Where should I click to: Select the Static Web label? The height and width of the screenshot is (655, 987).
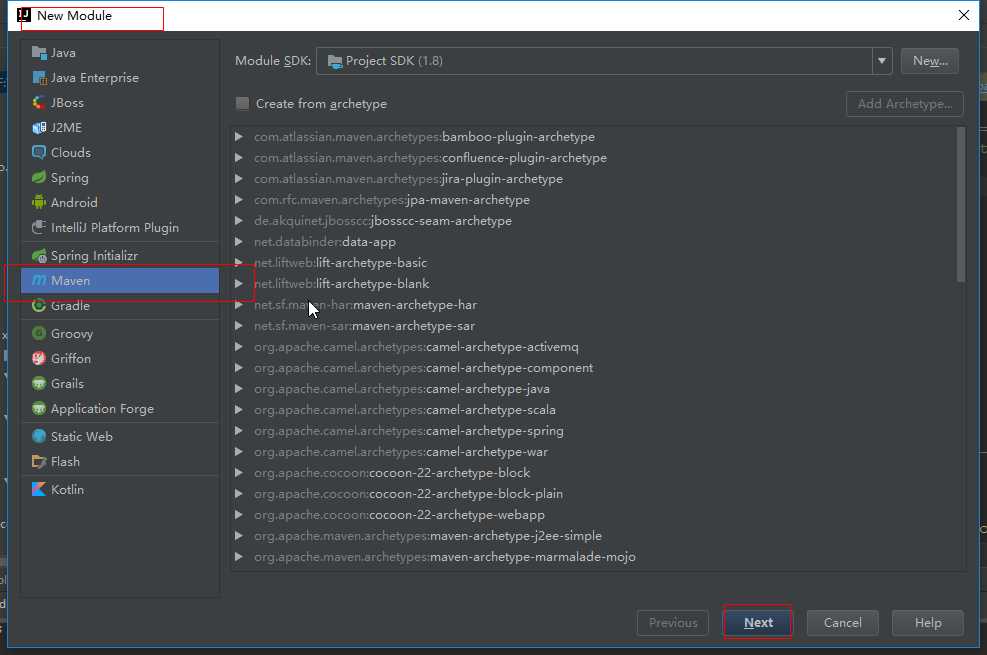82,437
